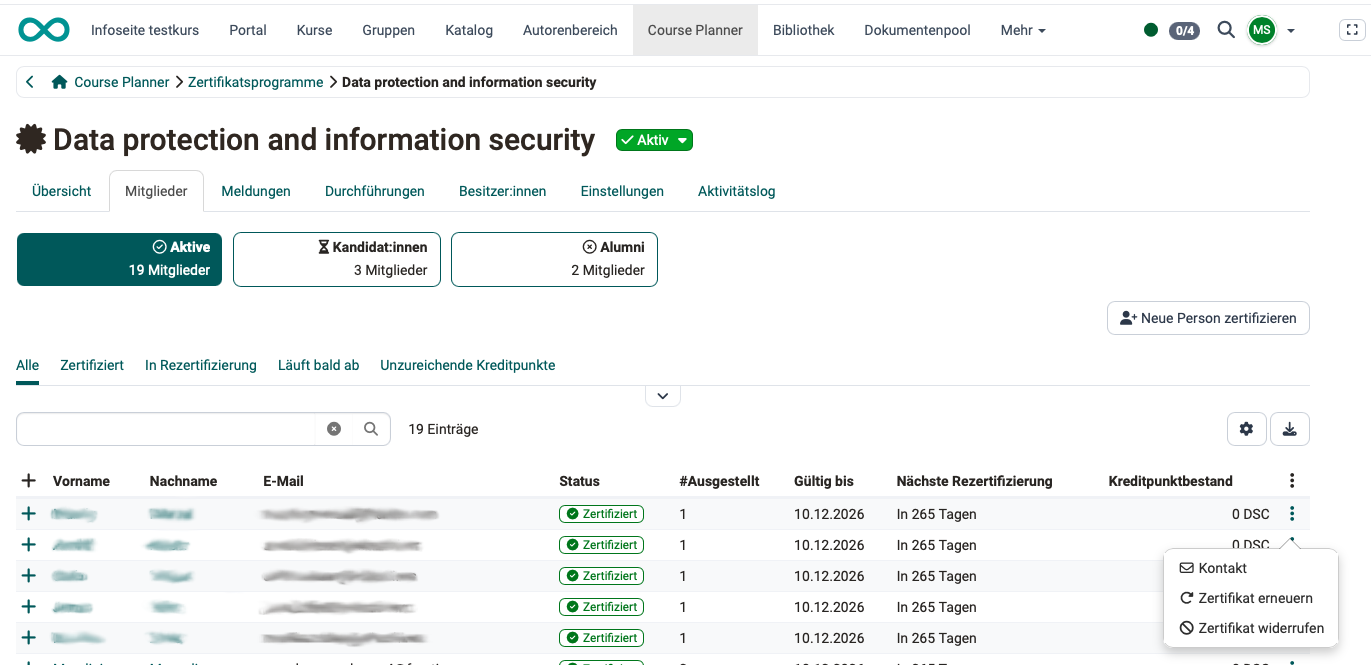Download the member table via the export icon
1371x665 pixels.
(x=1289, y=429)
